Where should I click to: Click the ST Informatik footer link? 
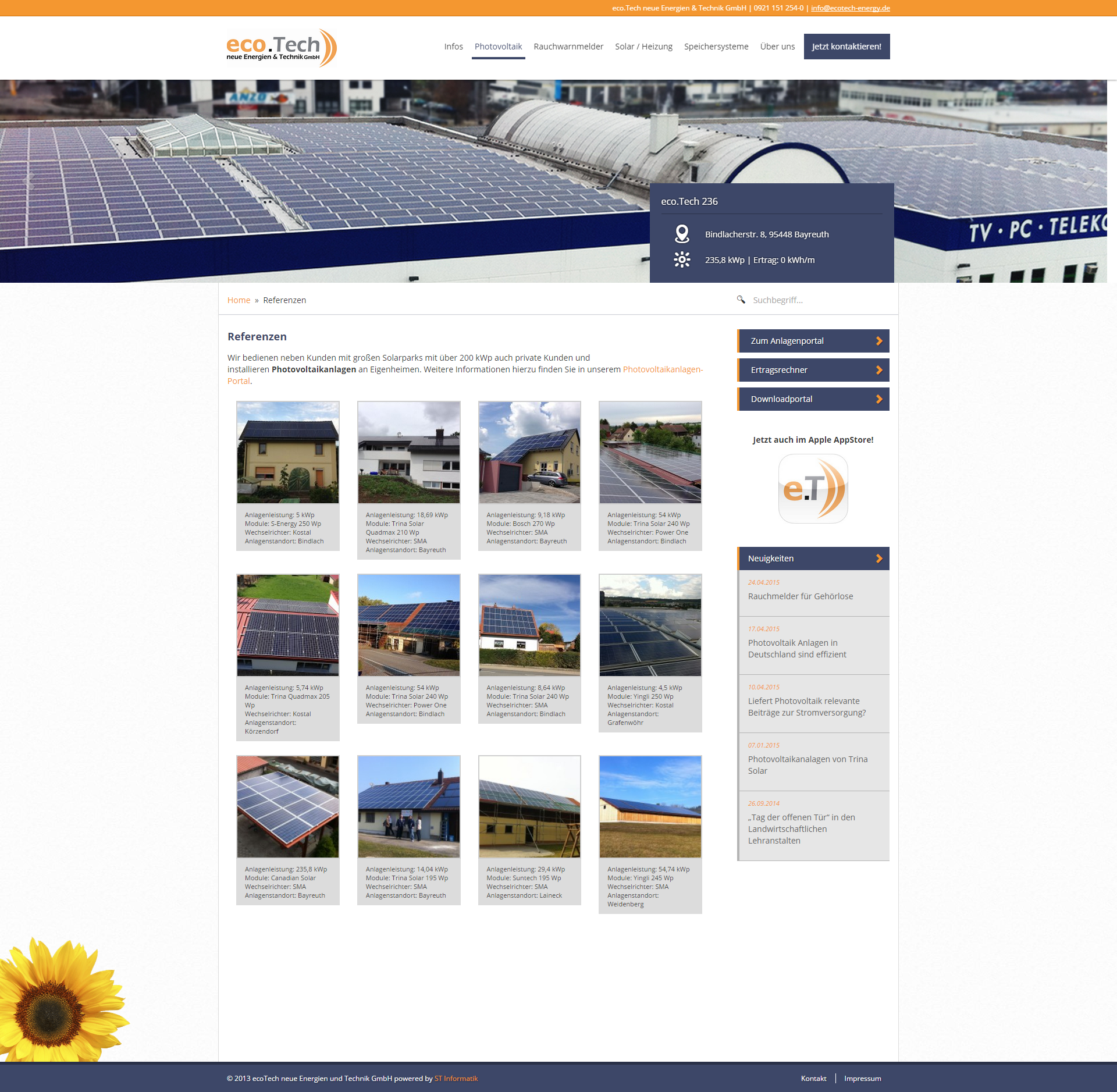tap(456, 1078)
